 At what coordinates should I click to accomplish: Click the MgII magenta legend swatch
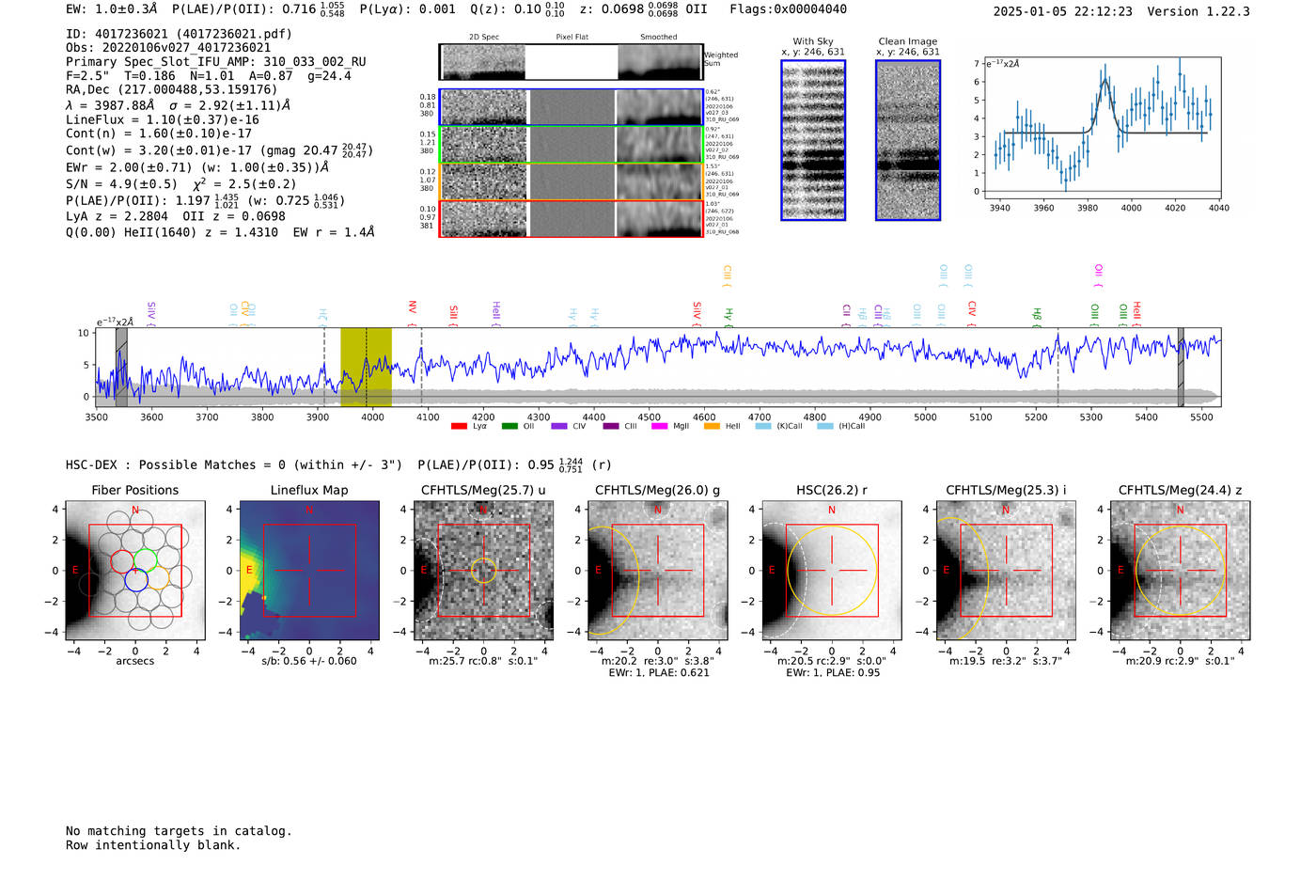pos(659,427)
